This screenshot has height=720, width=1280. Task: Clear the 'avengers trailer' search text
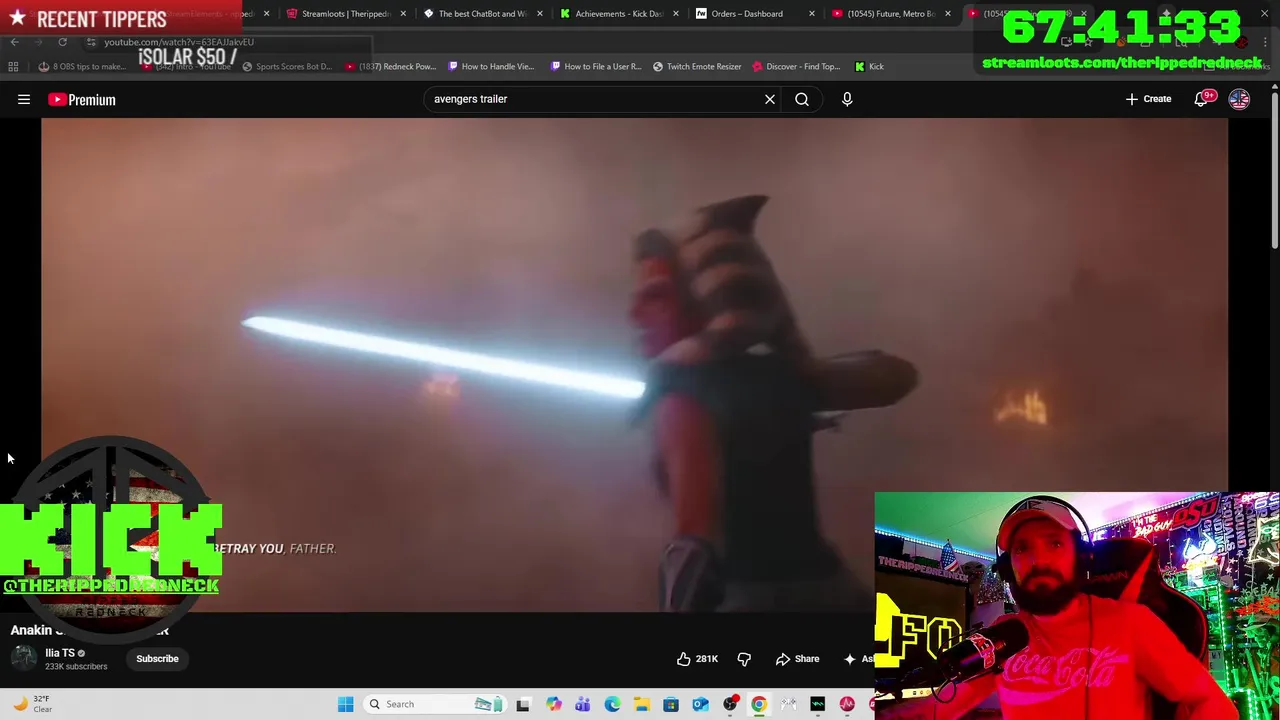[x=770, y=99]
